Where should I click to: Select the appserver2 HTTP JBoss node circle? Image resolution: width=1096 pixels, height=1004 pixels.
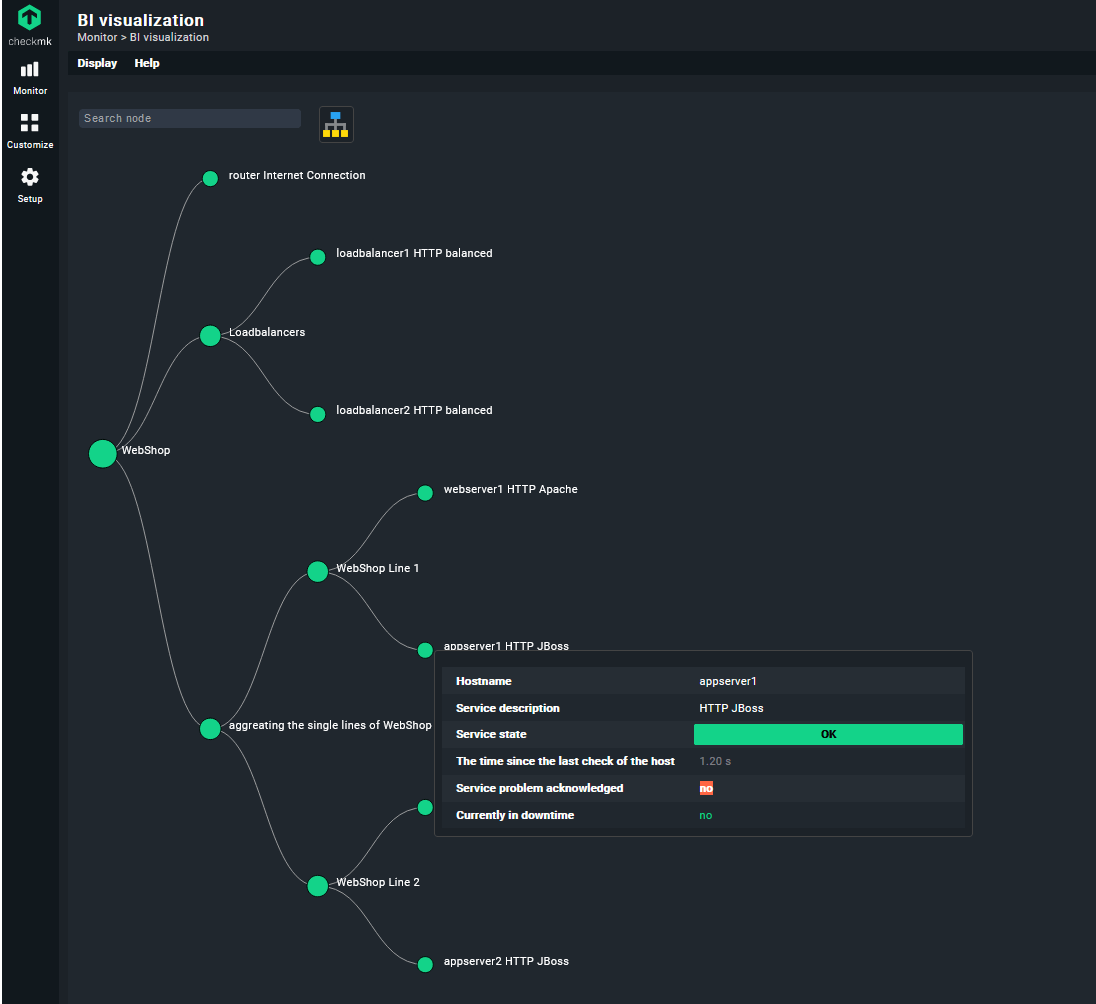(x=426, y=965)
